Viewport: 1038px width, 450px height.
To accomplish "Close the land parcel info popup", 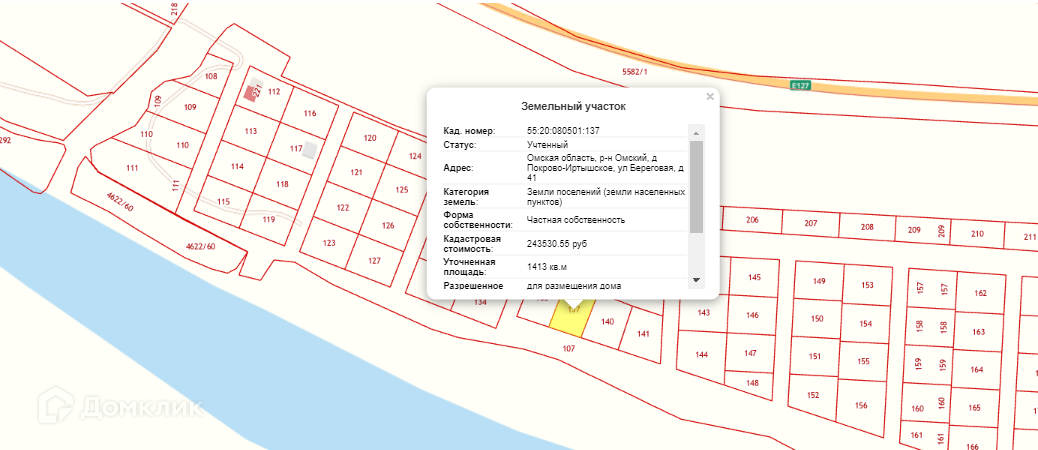I will (710, 97).
